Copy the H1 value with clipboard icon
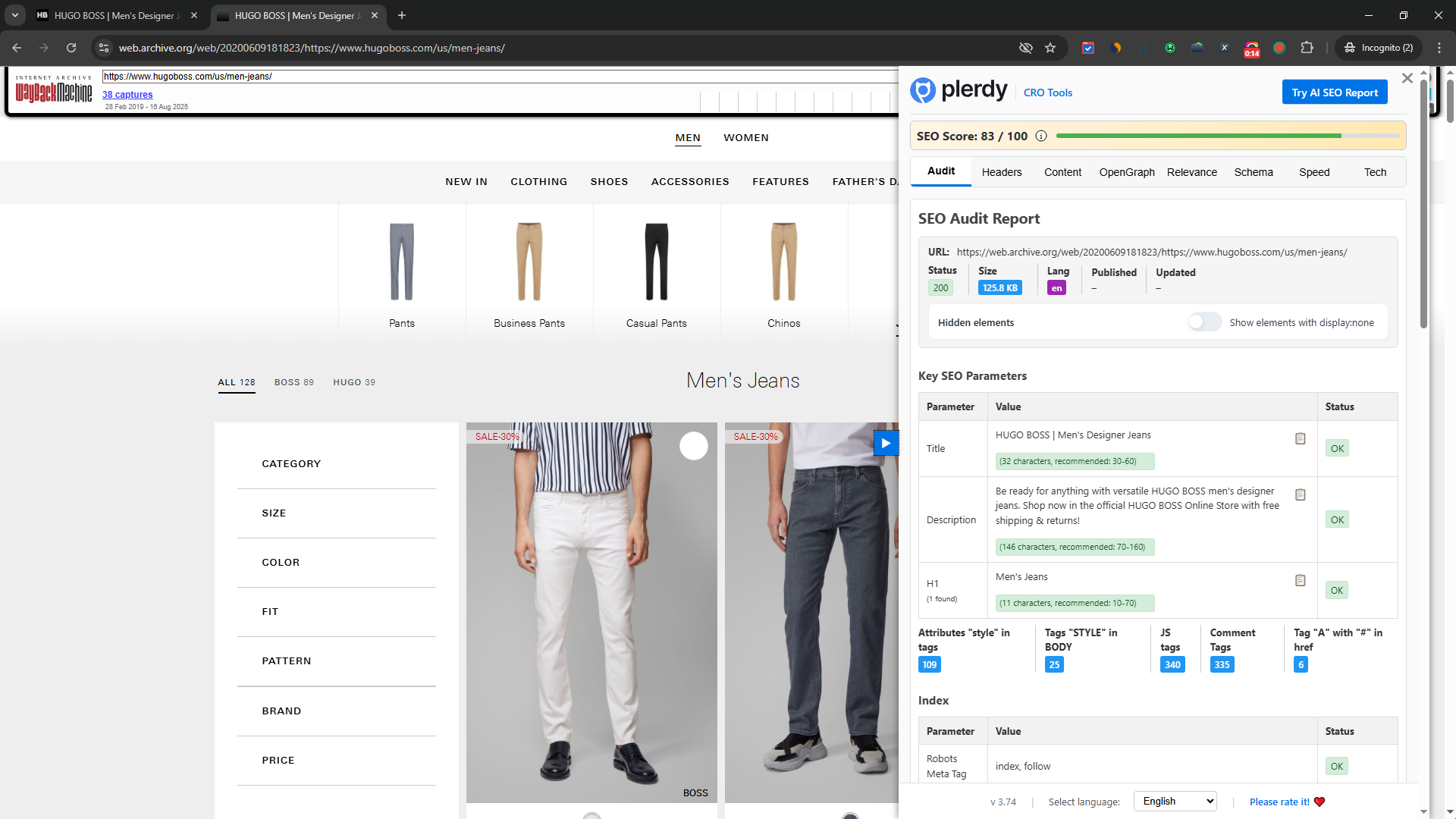 [x=1300, y=580]
